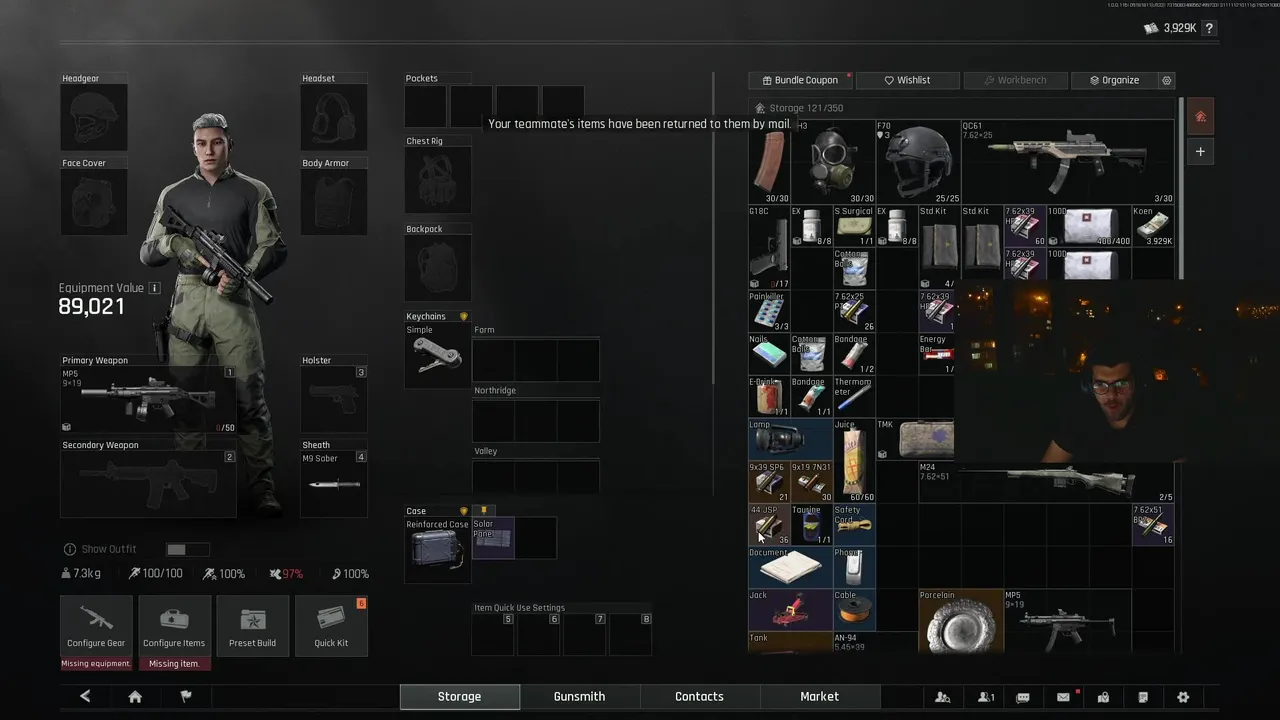
Task: Select the Document item
Action: click(790, 567)
